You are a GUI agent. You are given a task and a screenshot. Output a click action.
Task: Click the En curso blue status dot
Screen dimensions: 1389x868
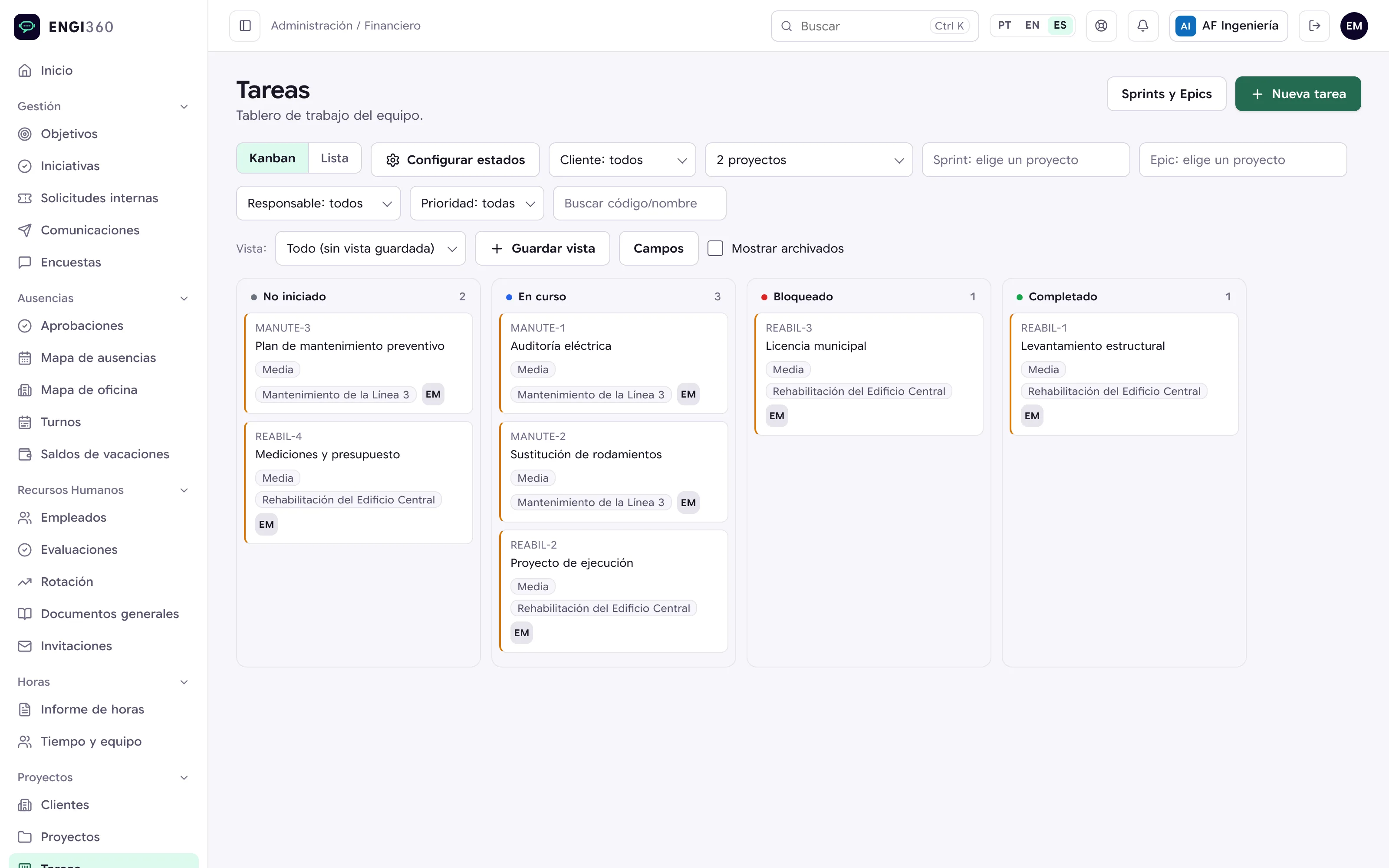coord(509,297)
